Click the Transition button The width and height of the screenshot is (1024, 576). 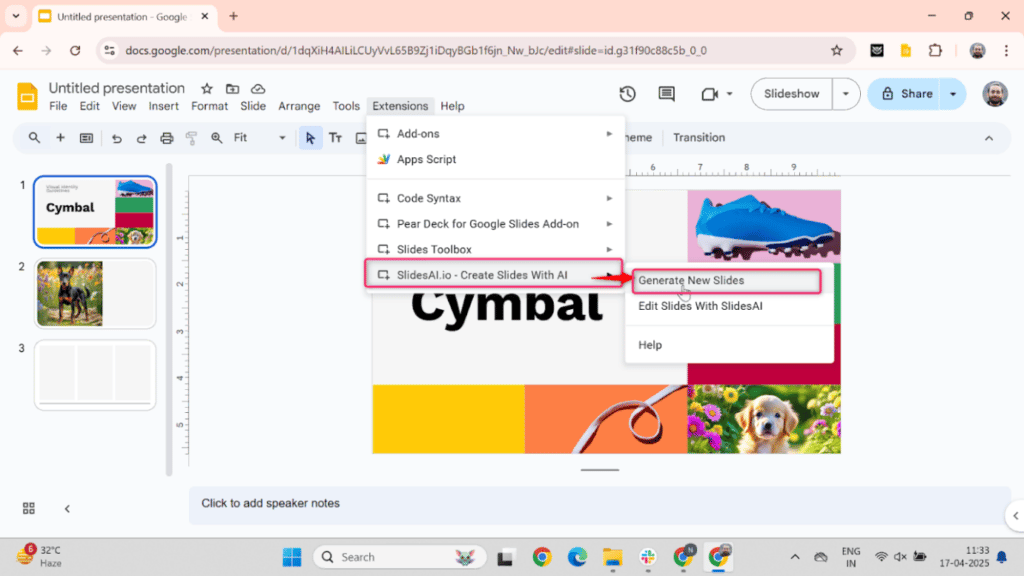click(x=699, y=137)
